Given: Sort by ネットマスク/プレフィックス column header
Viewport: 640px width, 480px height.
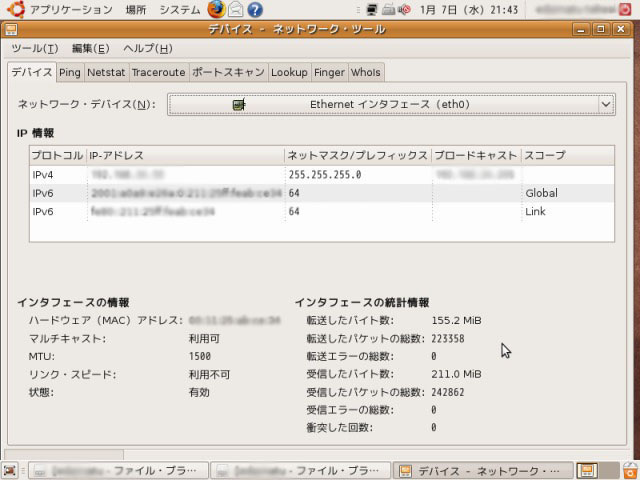Looking at the screenshot, I should point(358,156).
